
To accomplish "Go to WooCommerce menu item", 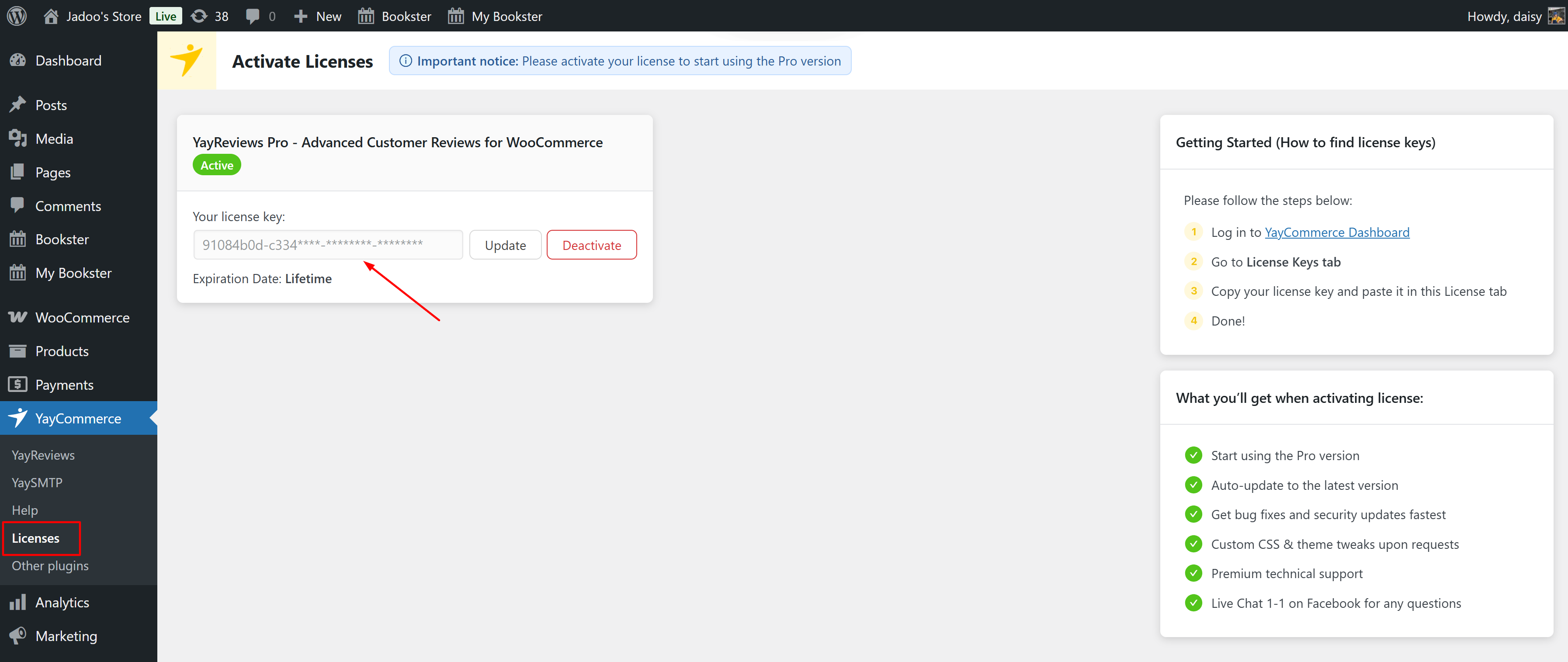I will 82,317.
